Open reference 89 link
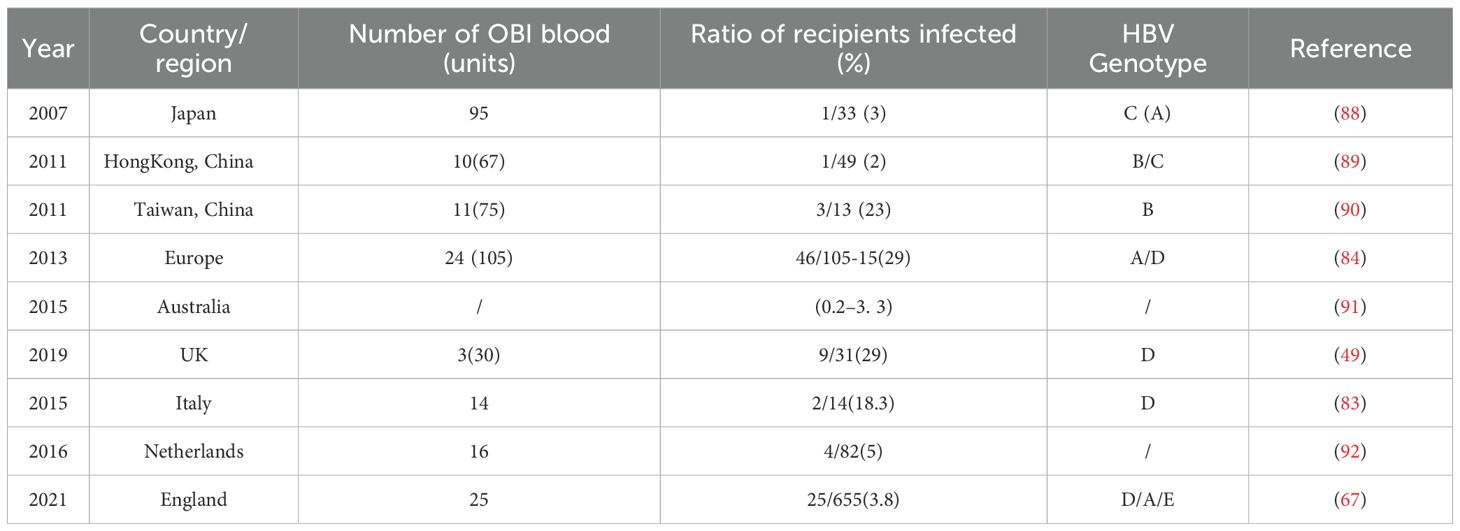Screen dimensions: 1460x531 tap(1349, 162)
